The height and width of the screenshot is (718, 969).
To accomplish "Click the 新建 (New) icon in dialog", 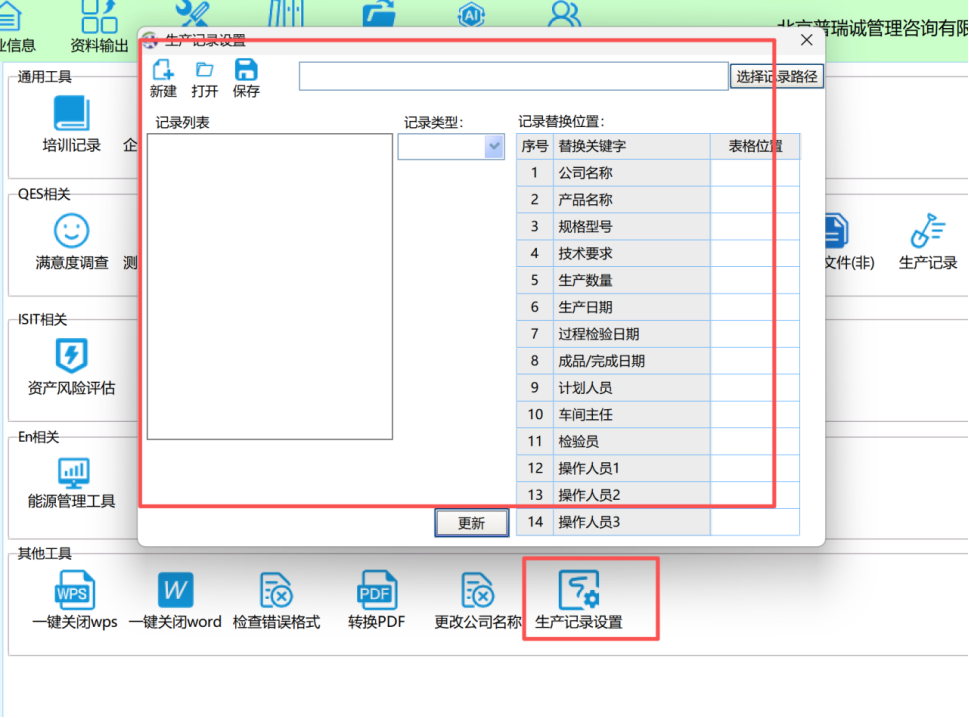I will tap(163, 71).
